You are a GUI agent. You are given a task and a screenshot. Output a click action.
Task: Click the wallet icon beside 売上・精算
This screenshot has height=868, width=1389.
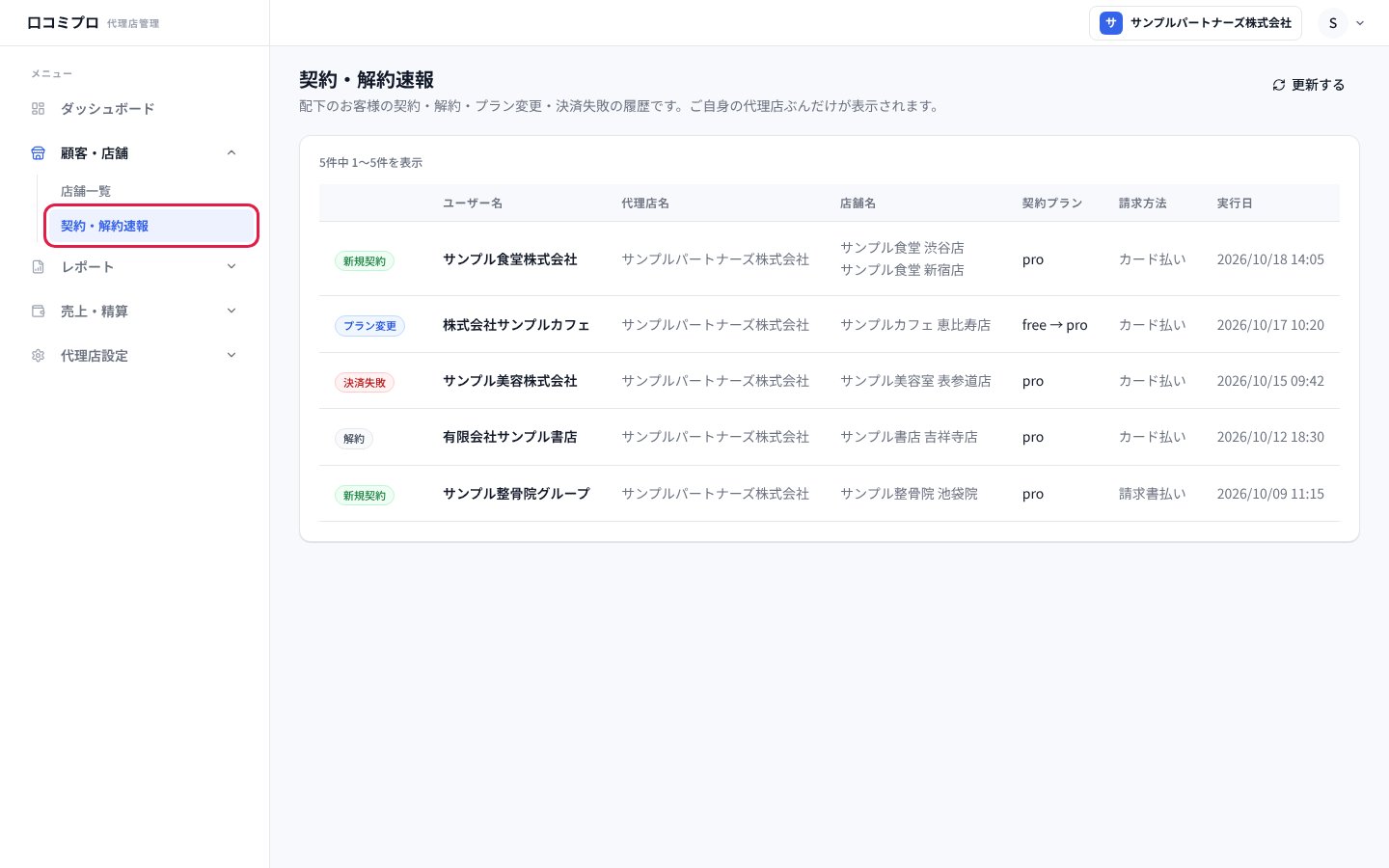[x=39, y=312]
